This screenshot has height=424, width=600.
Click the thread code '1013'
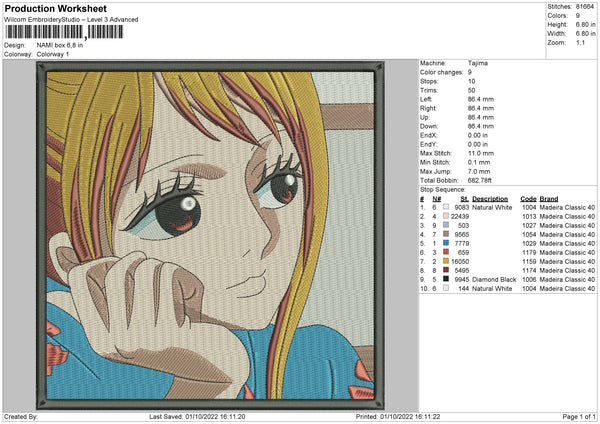click(x=529, y=216)
